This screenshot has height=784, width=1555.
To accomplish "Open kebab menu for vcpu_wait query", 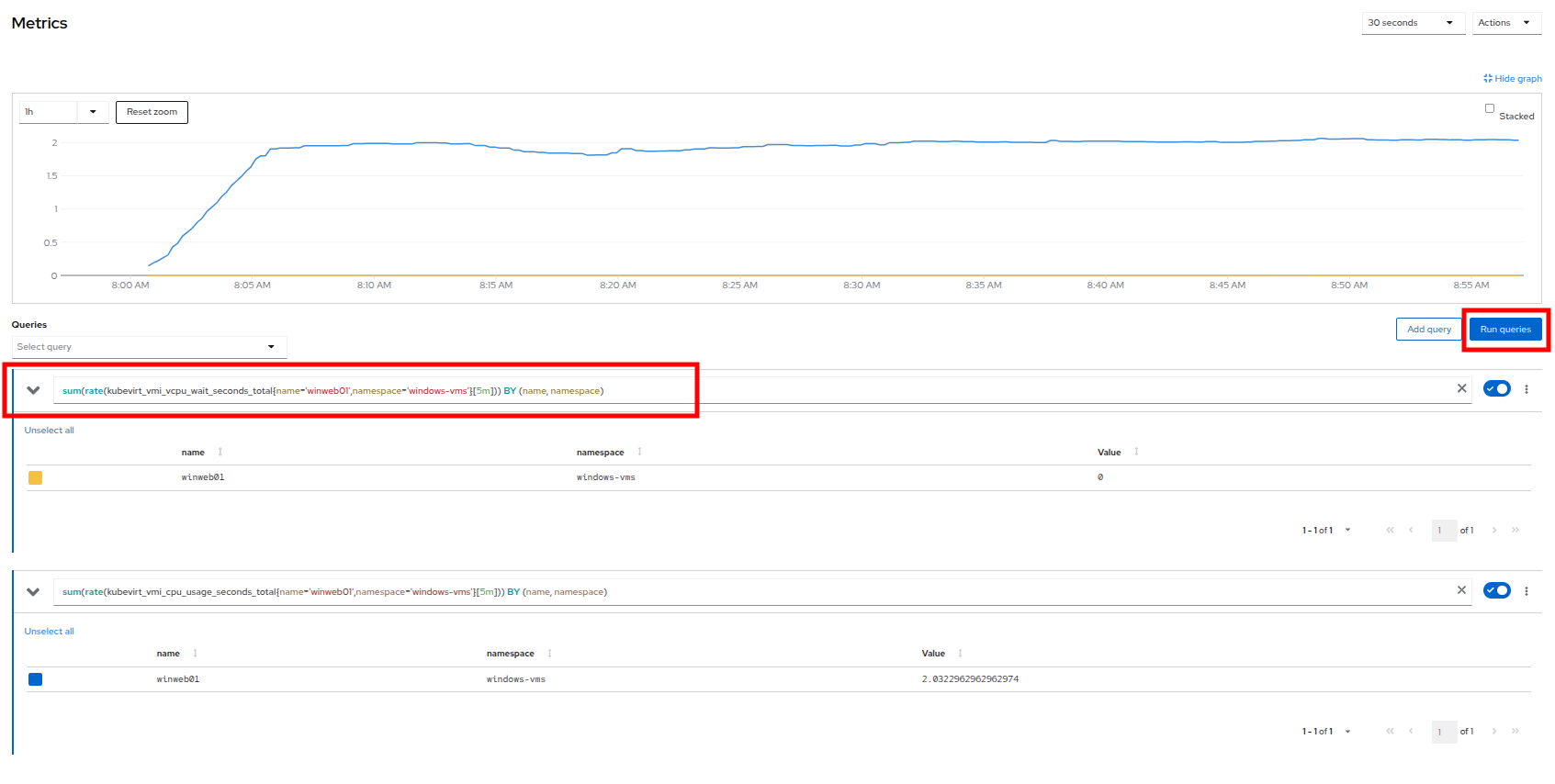I will (1527, 389).
